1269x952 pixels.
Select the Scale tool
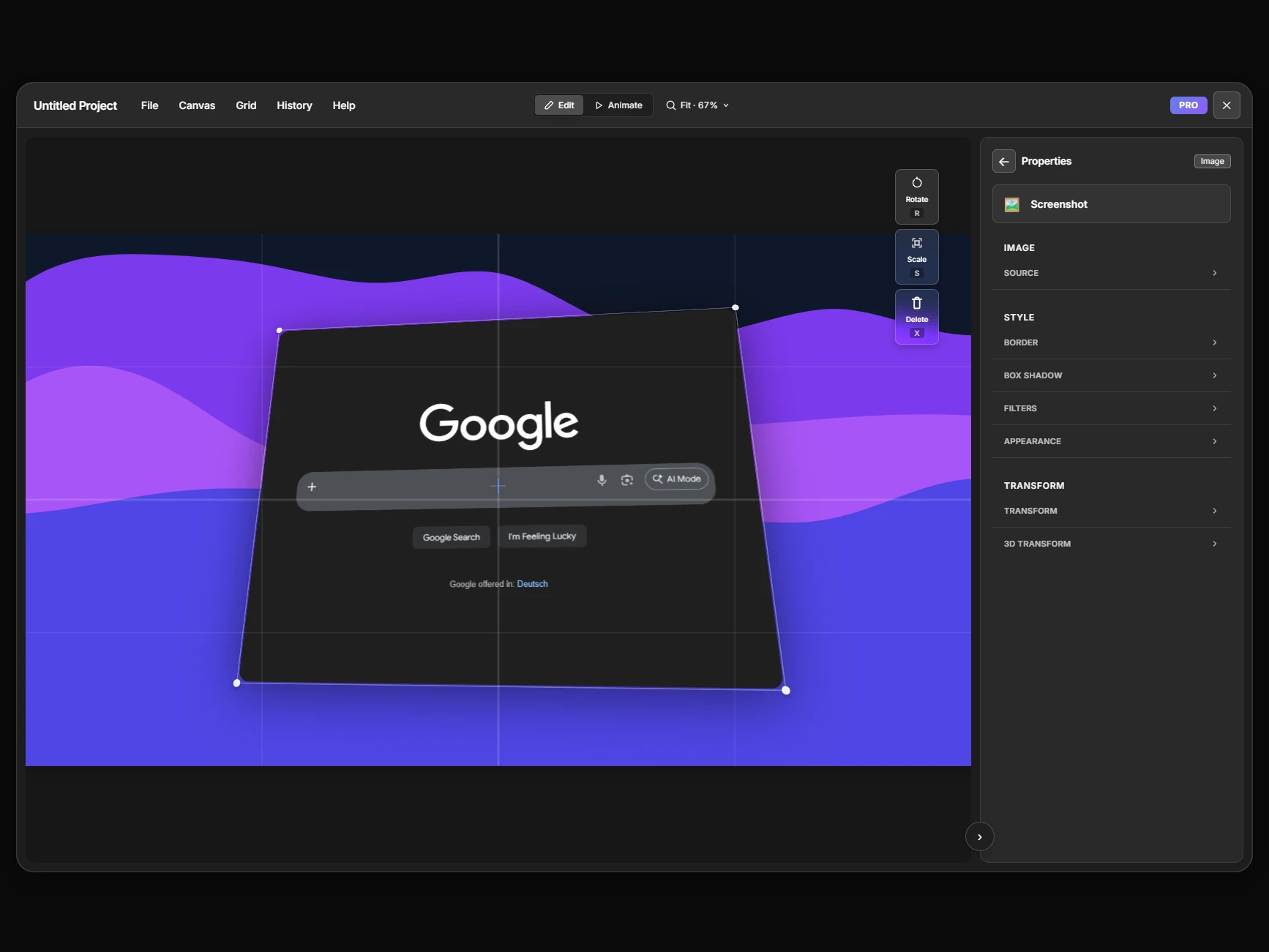916,256
